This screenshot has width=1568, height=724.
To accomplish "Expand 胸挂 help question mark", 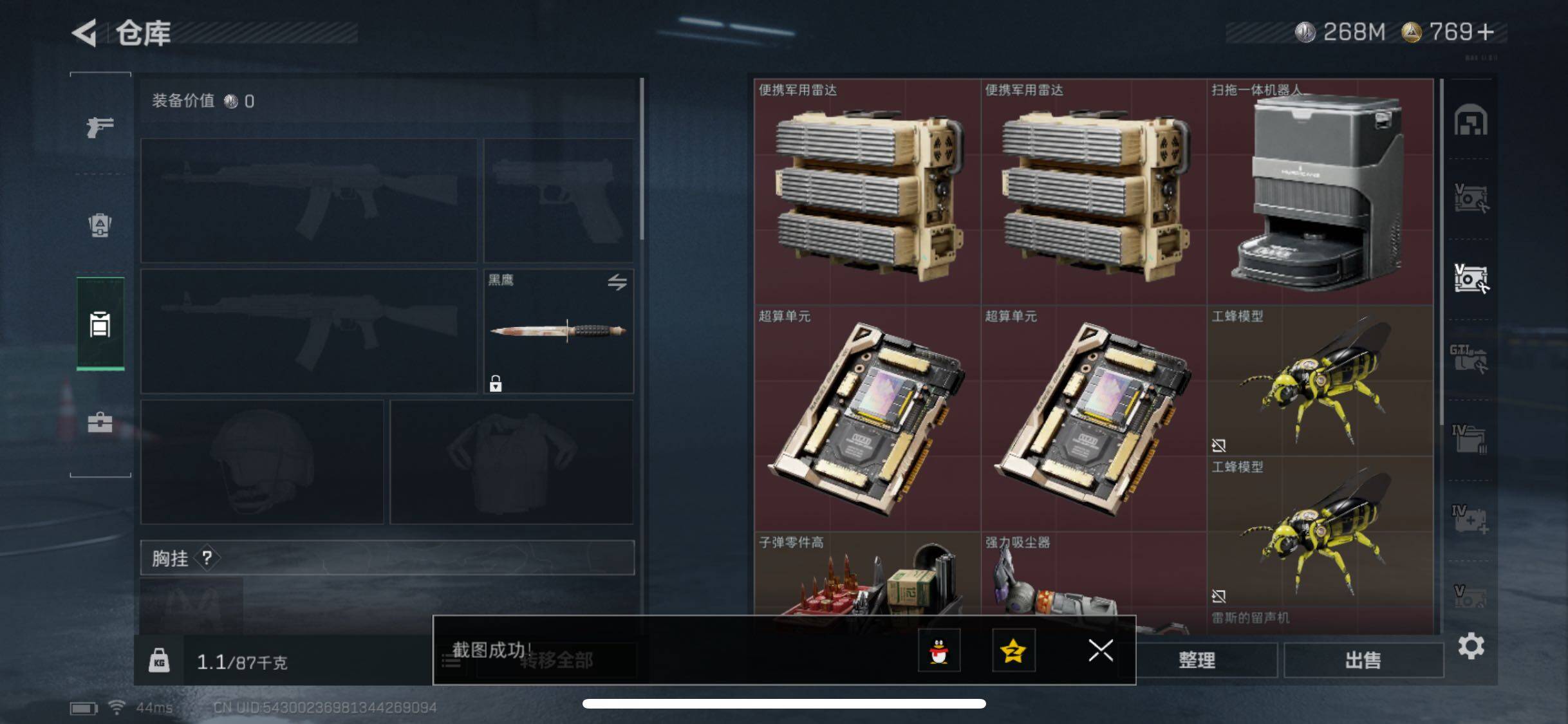I will coord(207,557).
